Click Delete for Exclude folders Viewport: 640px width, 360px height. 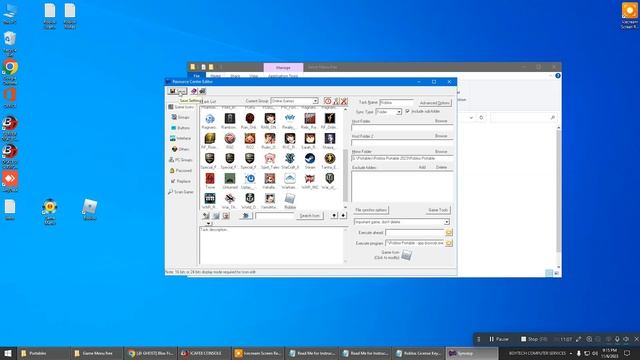tap(441, 167)
